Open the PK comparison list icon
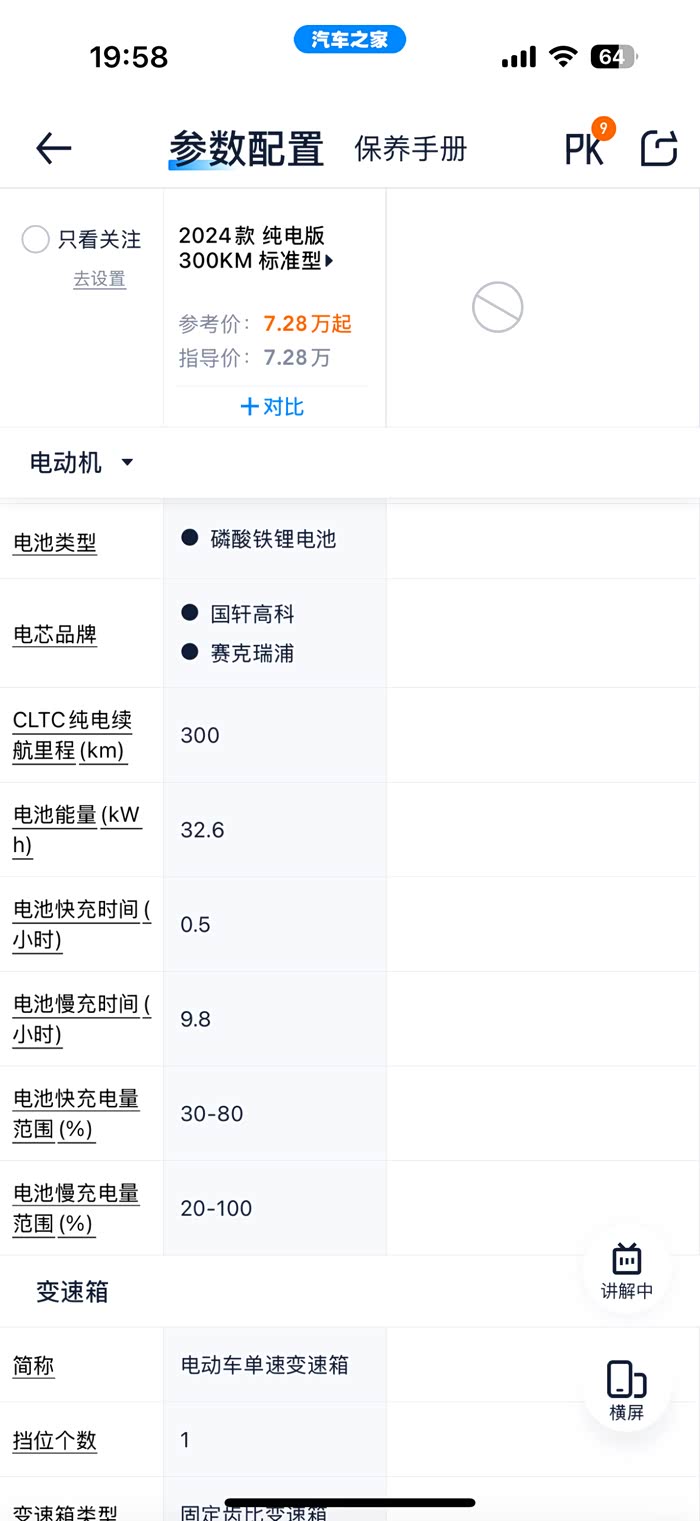Image resolution: width=700 pixels, height=1521 pixels. click(x=585, y=149)
